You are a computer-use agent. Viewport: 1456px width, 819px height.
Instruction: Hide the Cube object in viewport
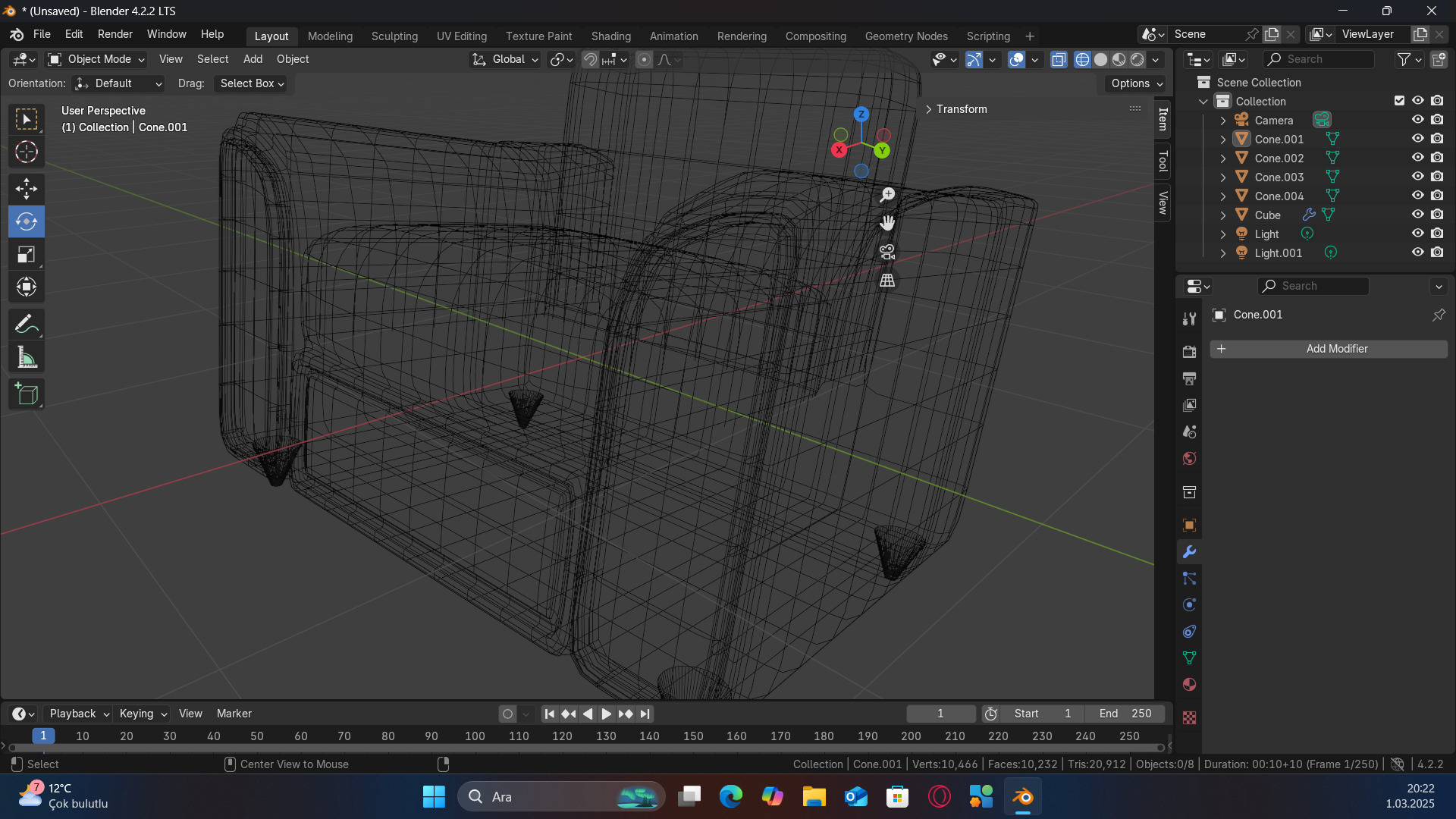1417,215
